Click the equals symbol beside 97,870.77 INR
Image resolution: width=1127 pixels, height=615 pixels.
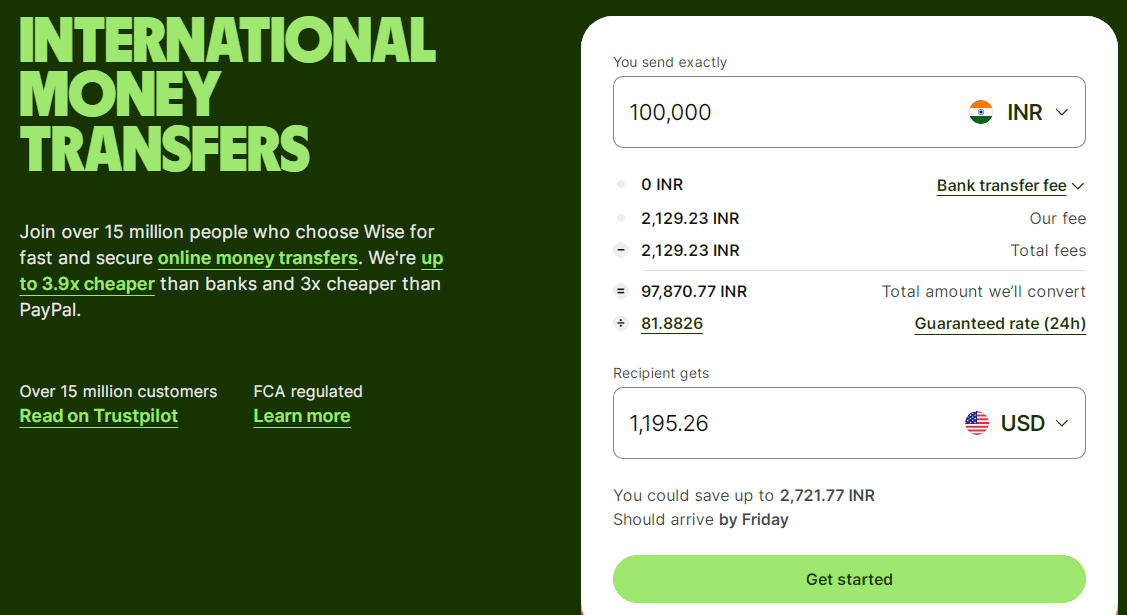621,292
